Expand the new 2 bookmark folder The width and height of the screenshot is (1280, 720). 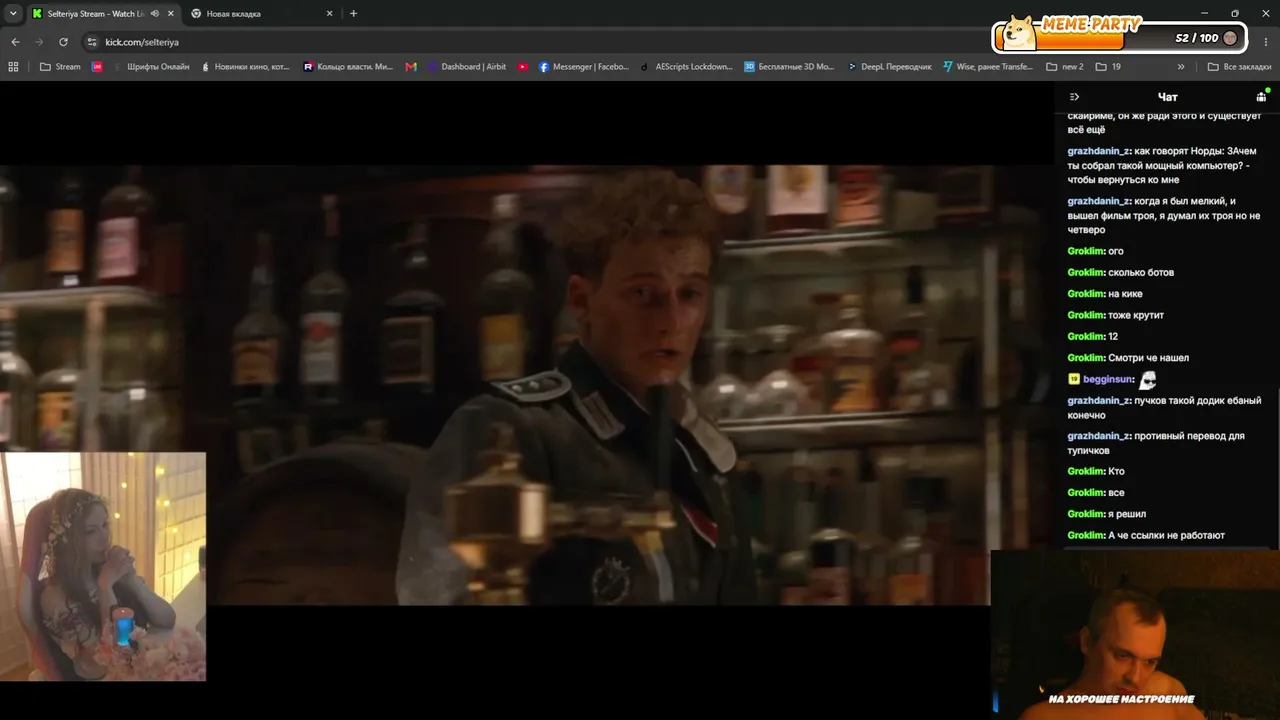click(1065, 67)
